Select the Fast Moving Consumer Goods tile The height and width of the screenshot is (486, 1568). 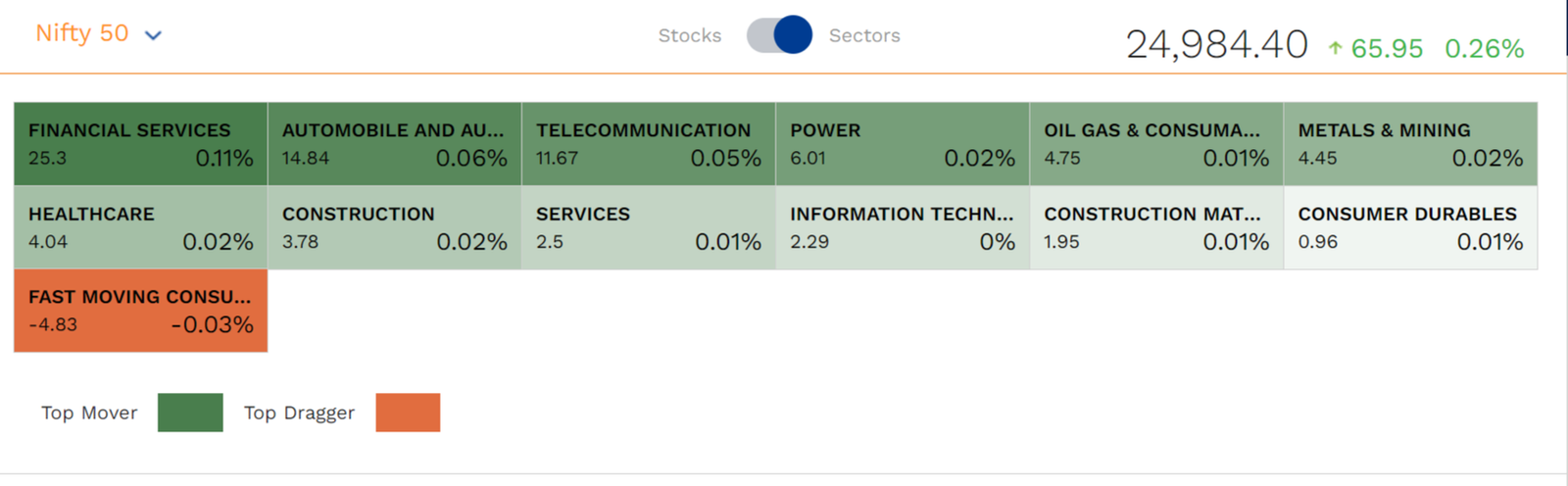click(140, 311)
